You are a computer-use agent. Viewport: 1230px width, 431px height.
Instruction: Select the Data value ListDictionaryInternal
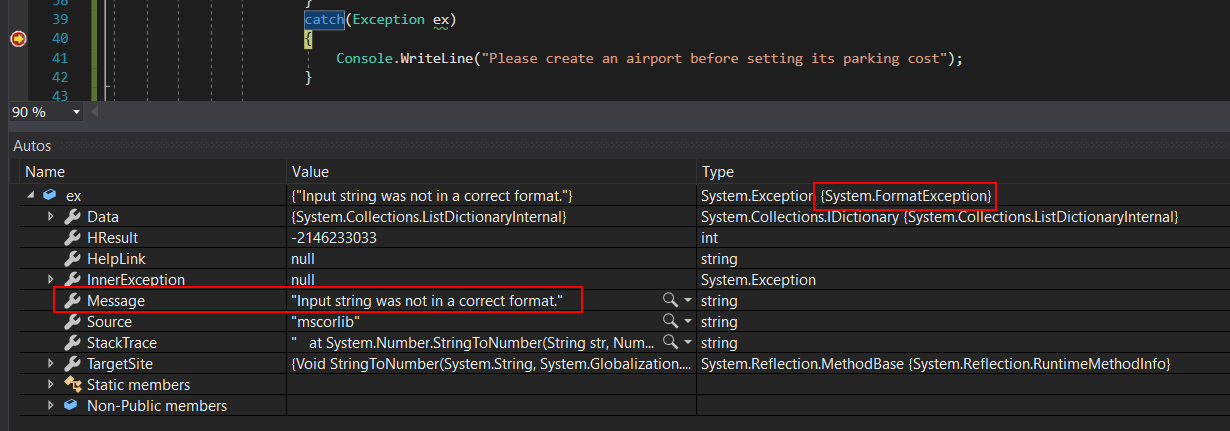point(429,217)
